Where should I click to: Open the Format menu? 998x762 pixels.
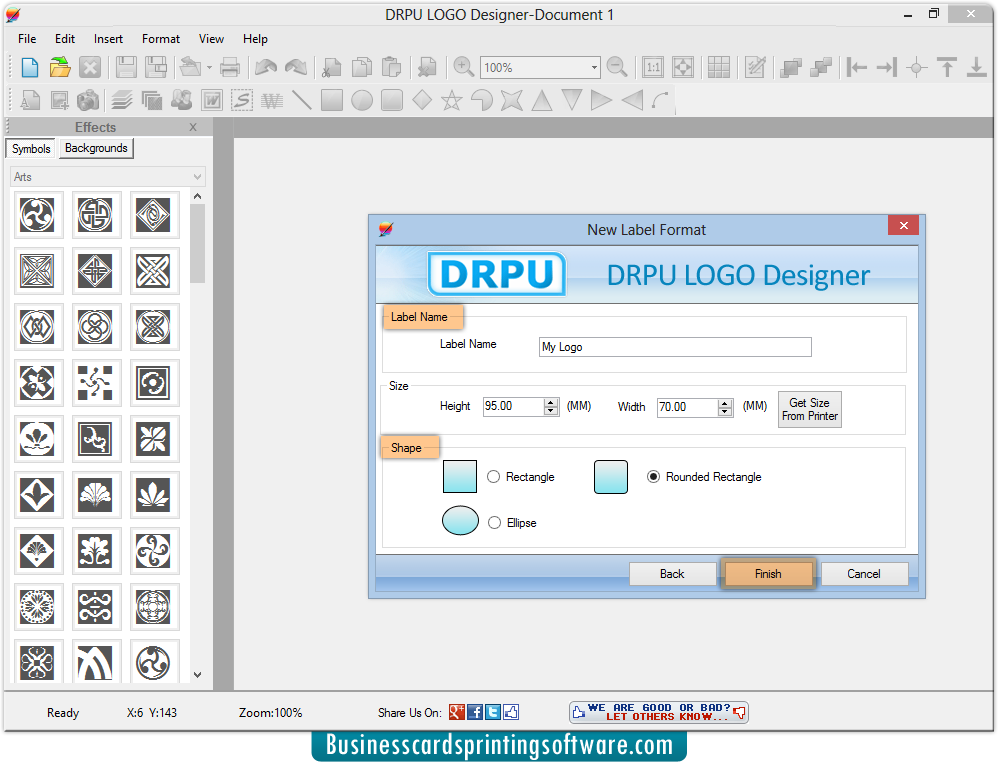coord(161,39)
